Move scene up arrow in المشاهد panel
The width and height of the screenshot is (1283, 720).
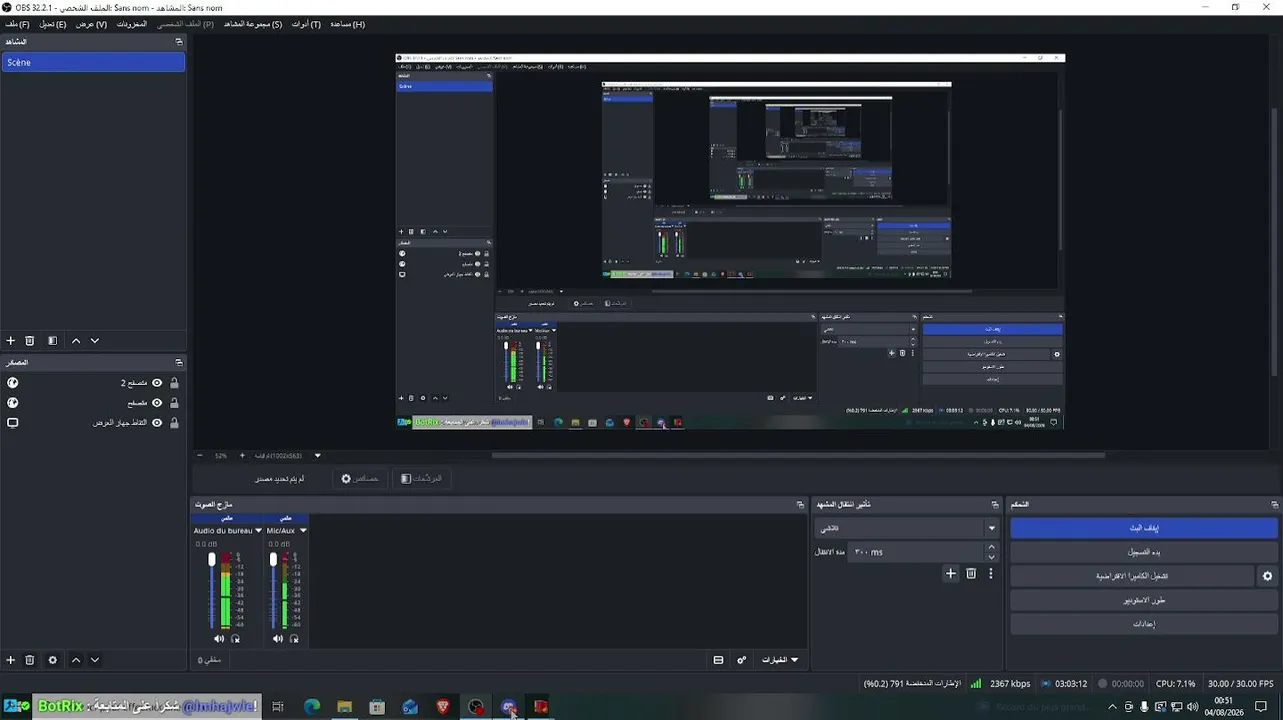[x=76, y=341]
